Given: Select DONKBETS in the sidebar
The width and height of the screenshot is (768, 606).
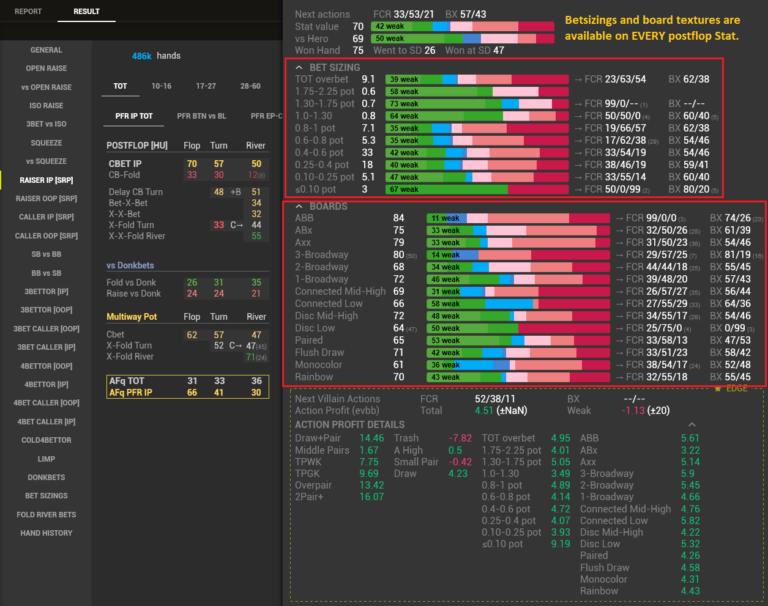Looking at the screenshot, I should [x=46, y=477].
